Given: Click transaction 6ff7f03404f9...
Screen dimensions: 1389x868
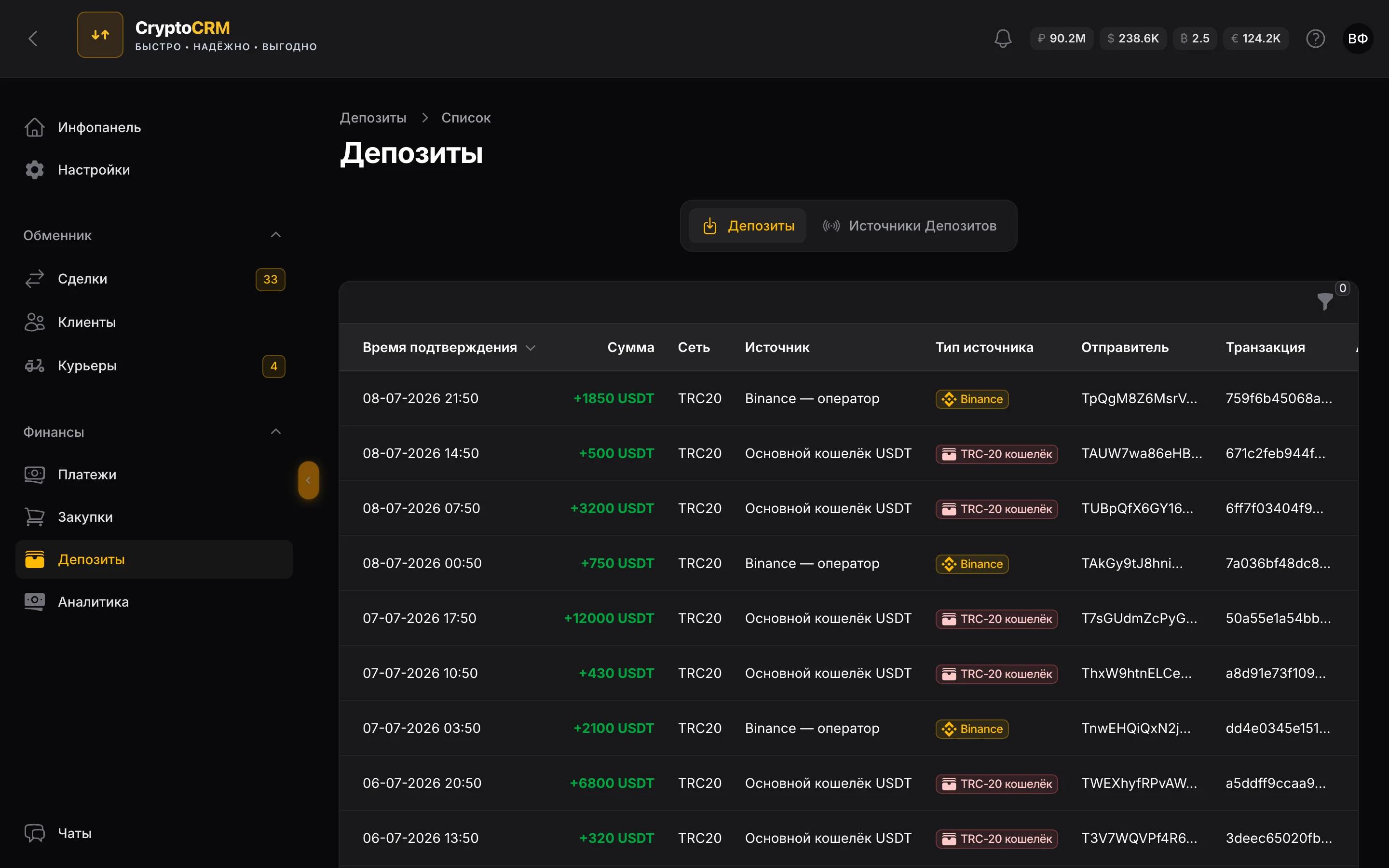Looking at the screenshot, I should click(1274, 509).
